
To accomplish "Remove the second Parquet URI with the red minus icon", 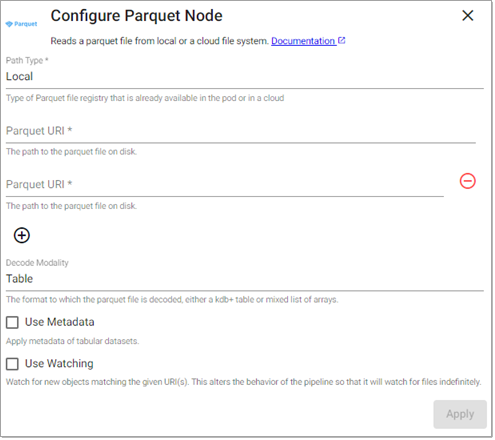I will (468, 181).
